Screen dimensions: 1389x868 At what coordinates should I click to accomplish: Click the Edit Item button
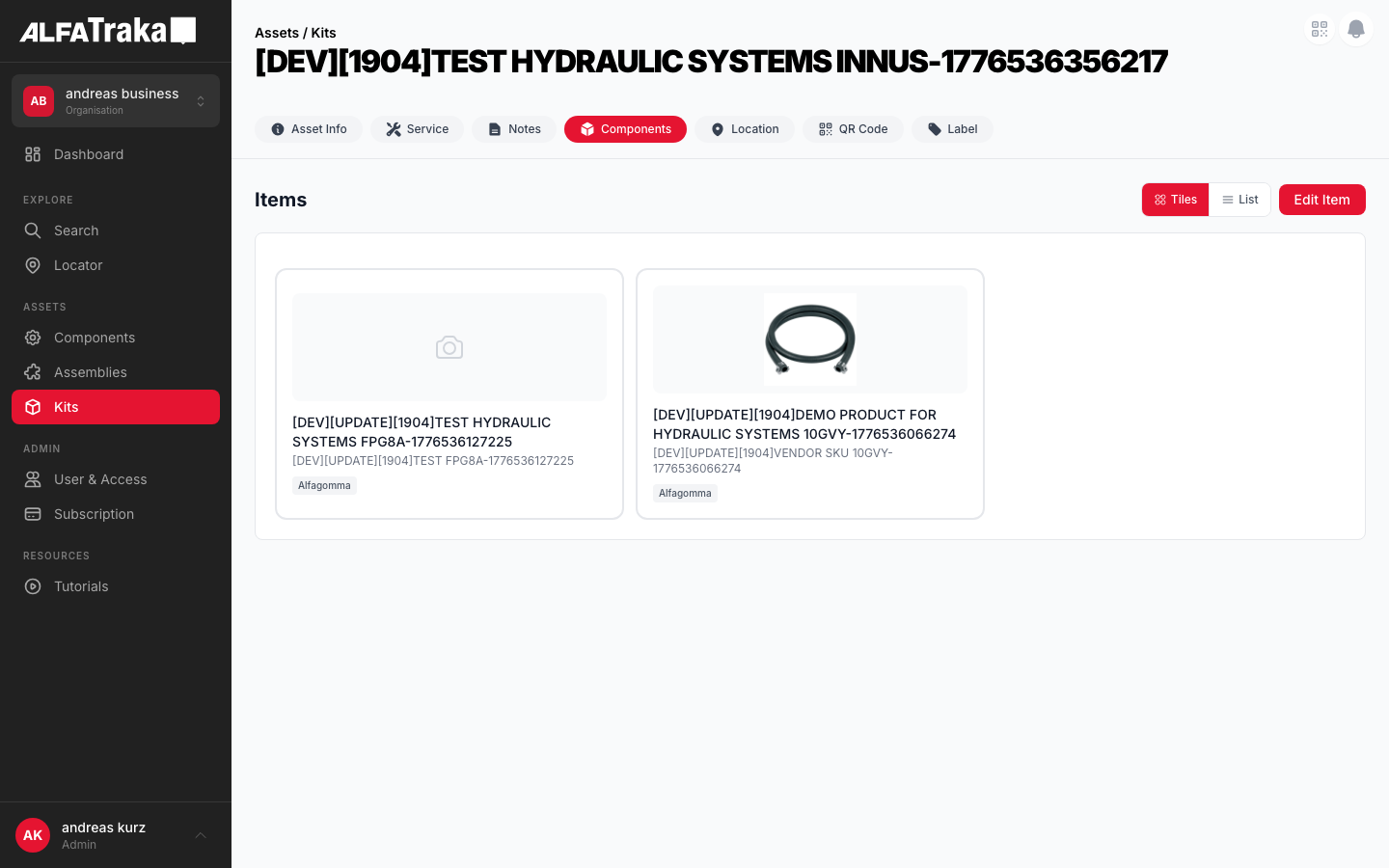coord(1321,200)
